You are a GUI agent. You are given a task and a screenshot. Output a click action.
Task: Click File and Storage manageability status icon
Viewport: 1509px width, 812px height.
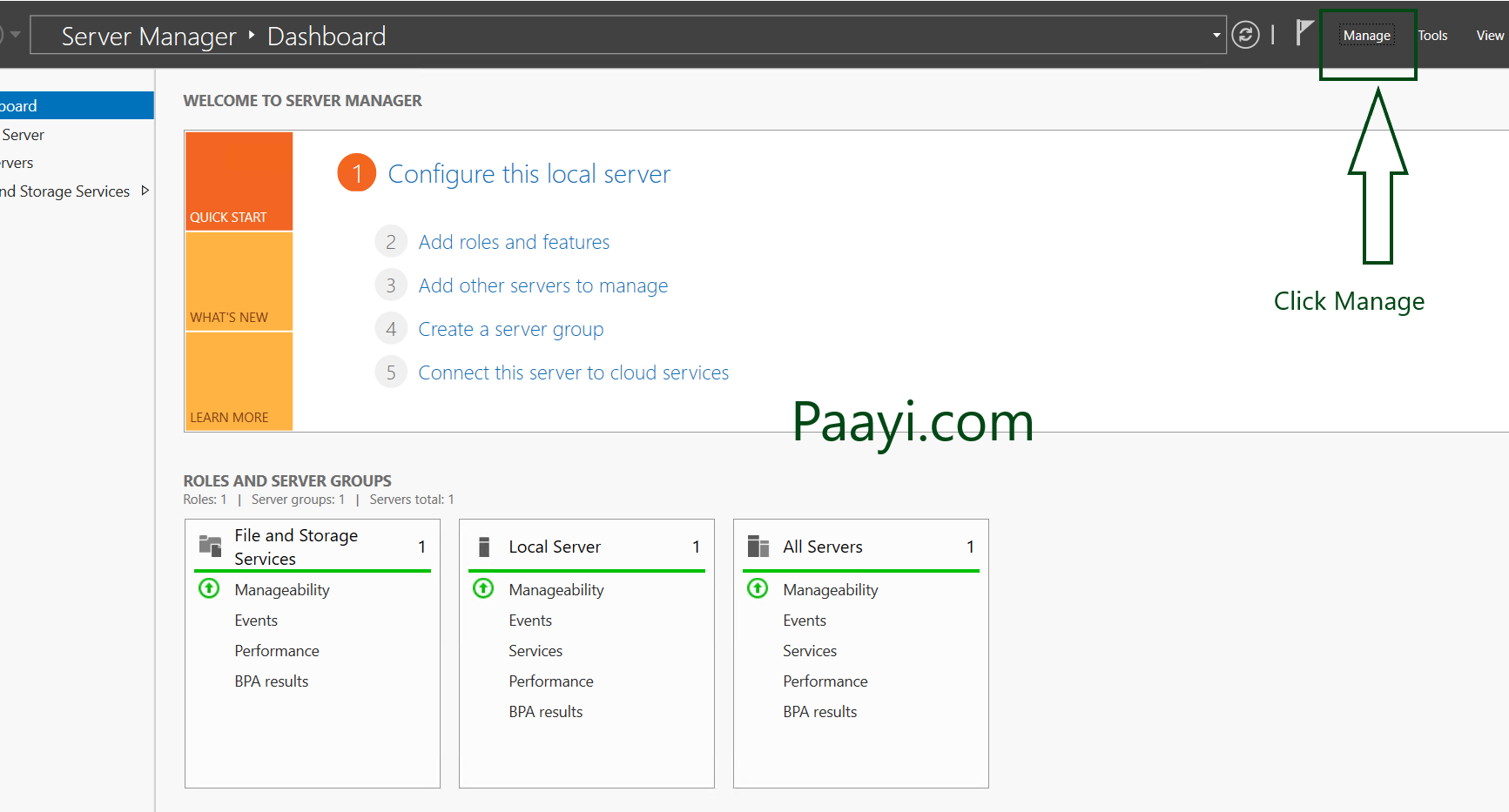point(209,589)
